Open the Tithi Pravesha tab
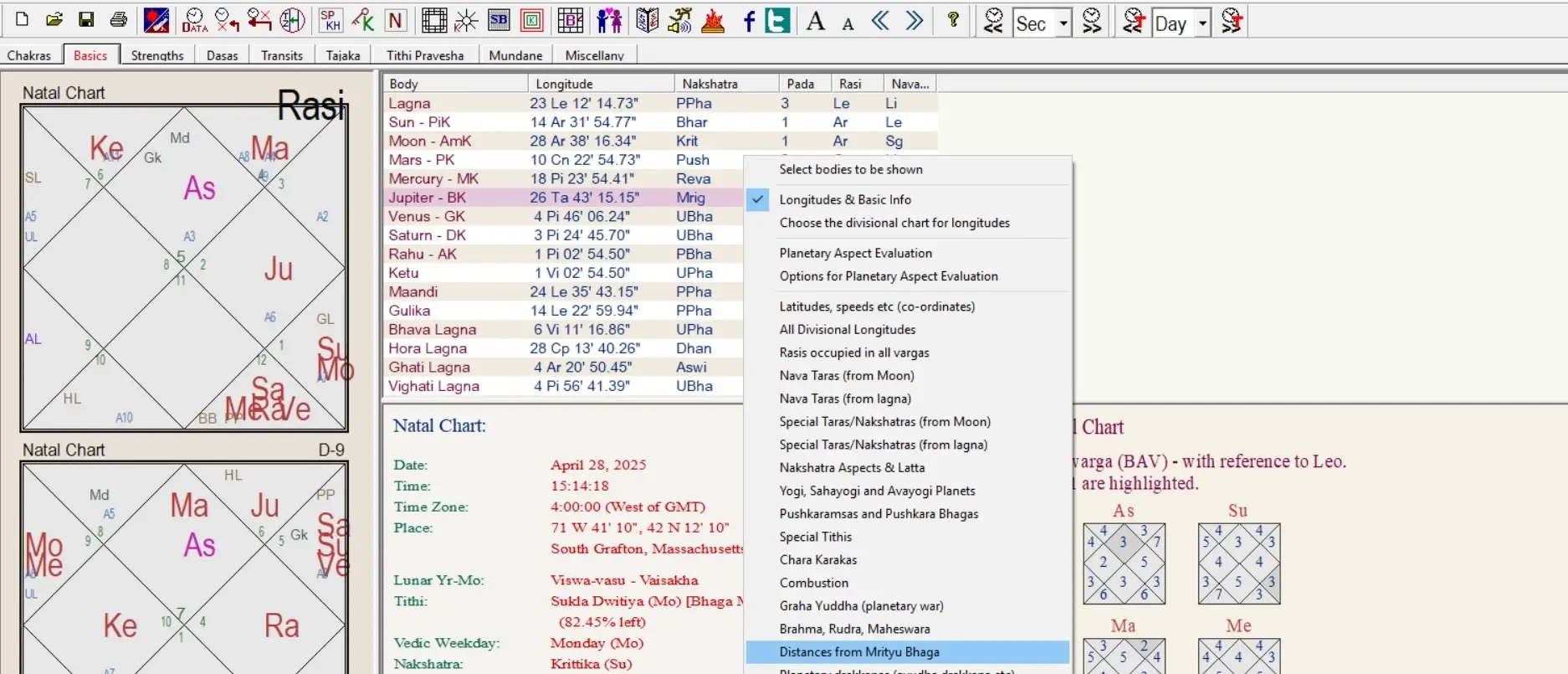The width and height of the screenshot is (1568, 674). pos(424,55)
